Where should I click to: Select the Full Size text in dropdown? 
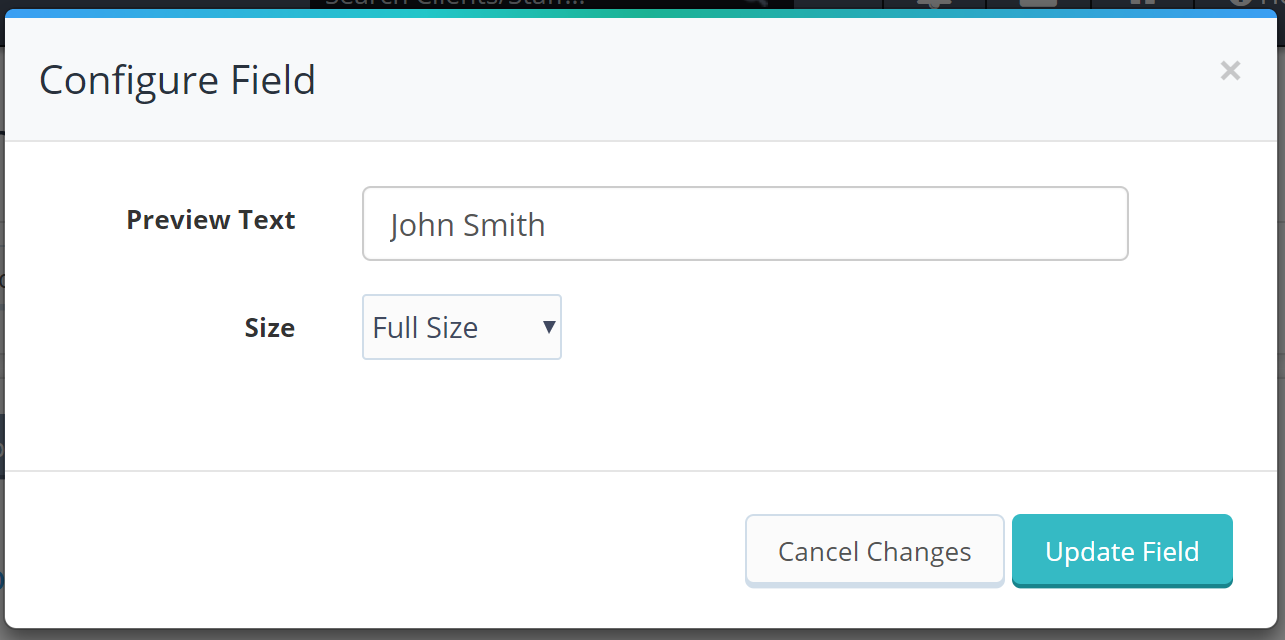point(425,327)
